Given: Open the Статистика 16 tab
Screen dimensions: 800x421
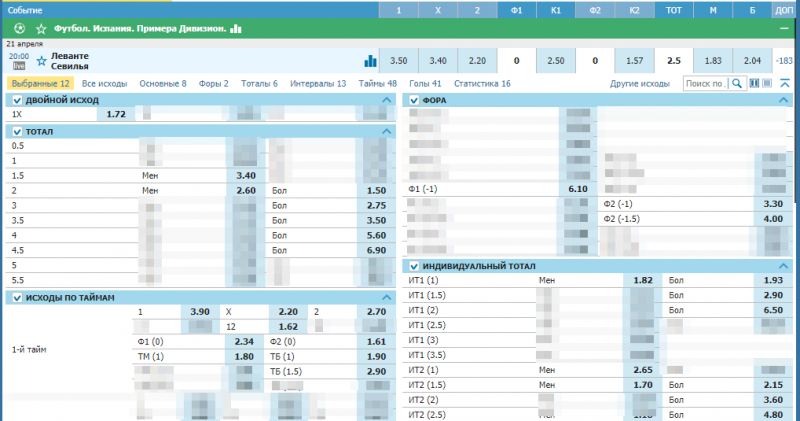Looking at the screenshot, I should (482, 84).
